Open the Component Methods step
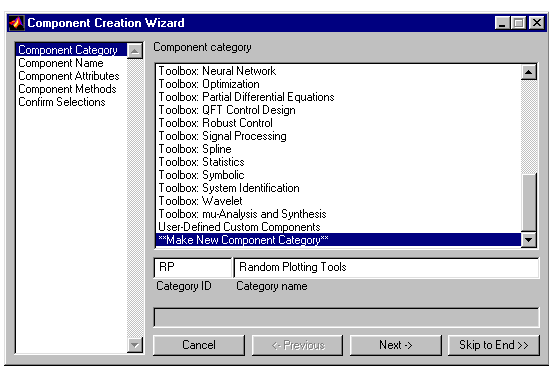 click(x=67, y=89)
